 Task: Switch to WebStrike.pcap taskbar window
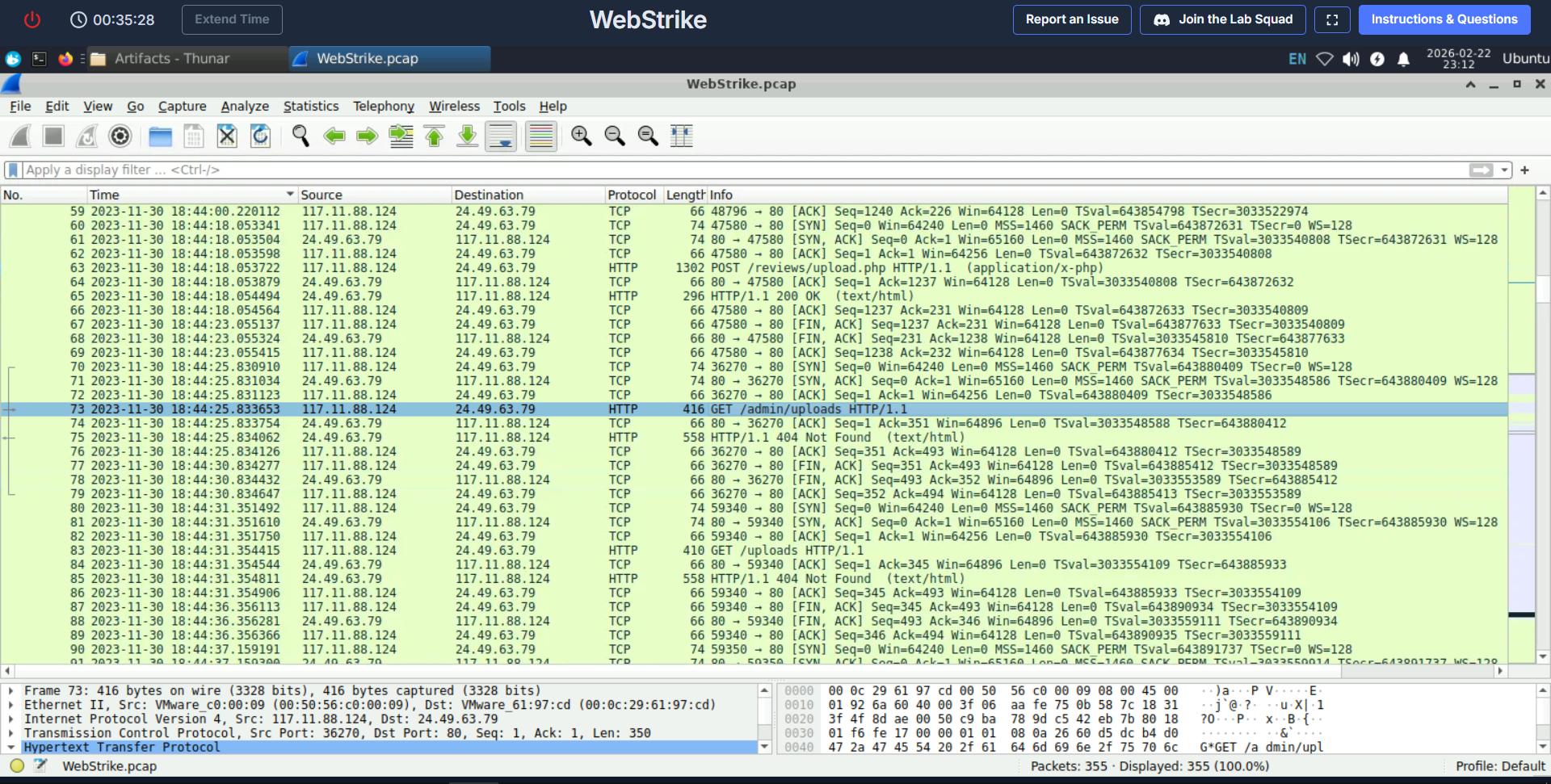pos(389,59)
